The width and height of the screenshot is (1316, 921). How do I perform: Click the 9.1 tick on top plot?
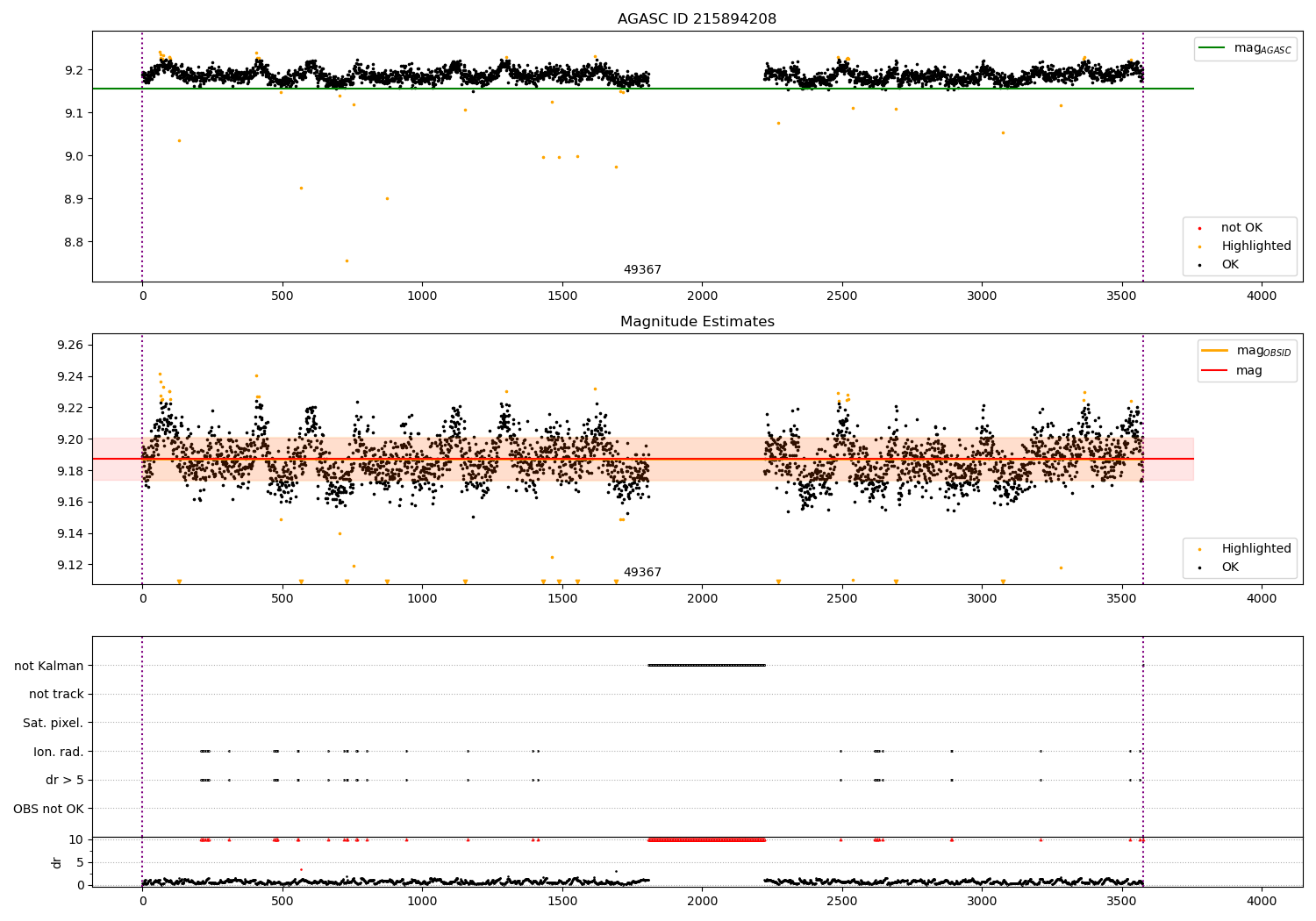pos(74,113)
